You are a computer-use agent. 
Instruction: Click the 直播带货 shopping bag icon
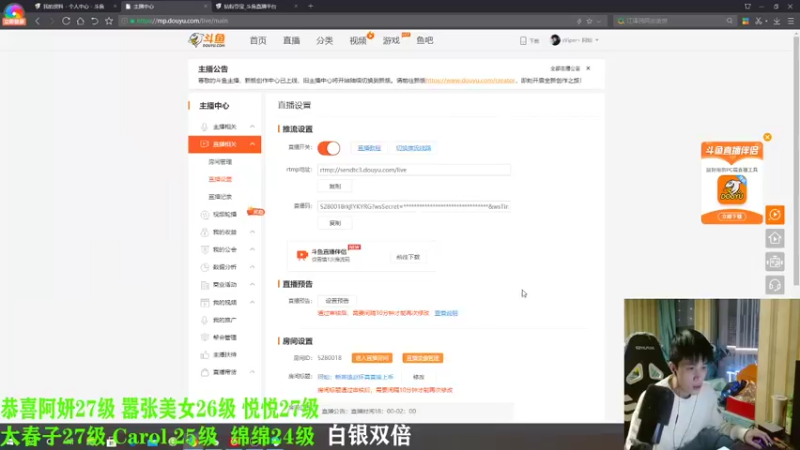pos(205,372)
